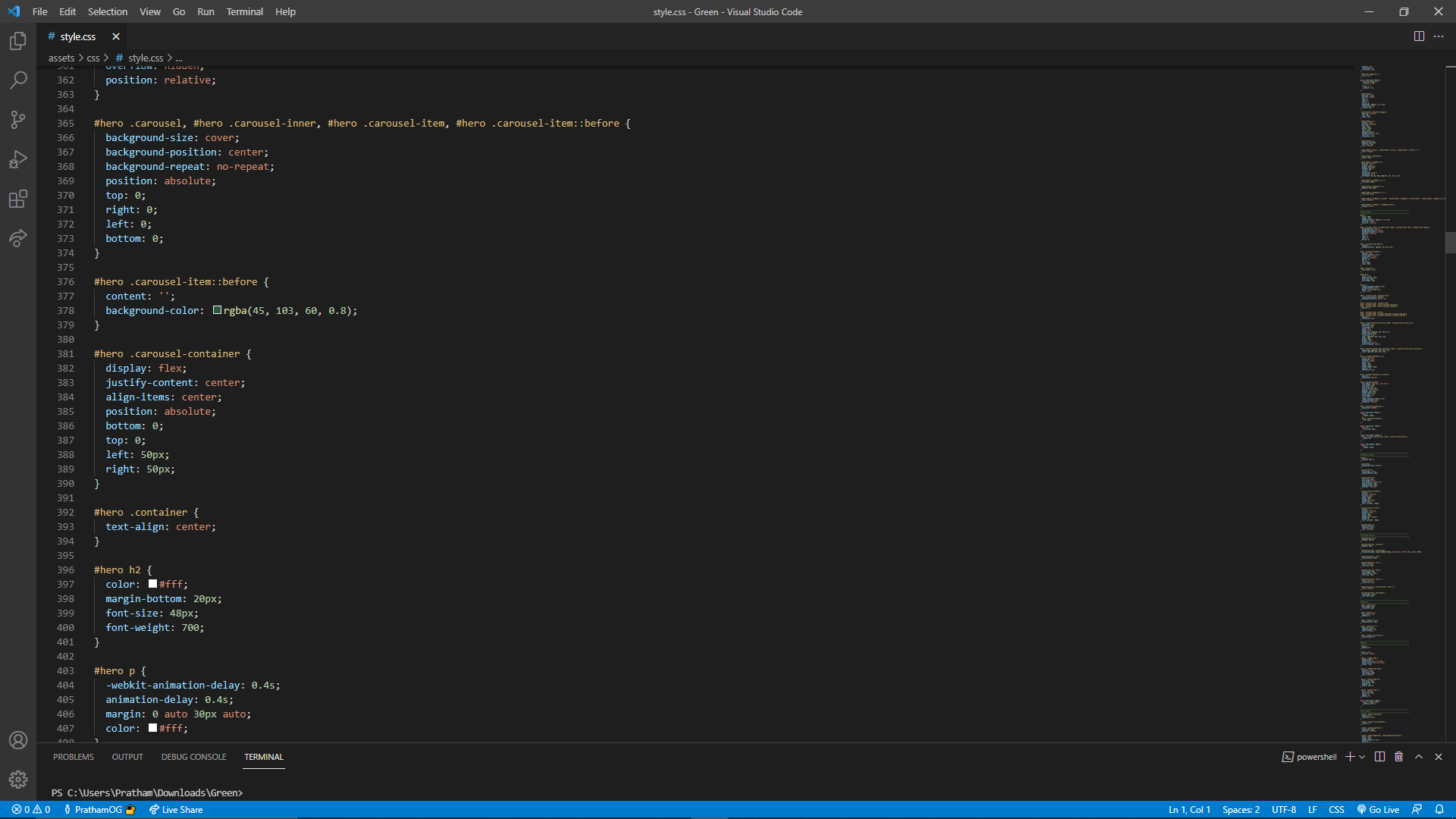
Task: Split the editor to the right
Action: 1419,36
